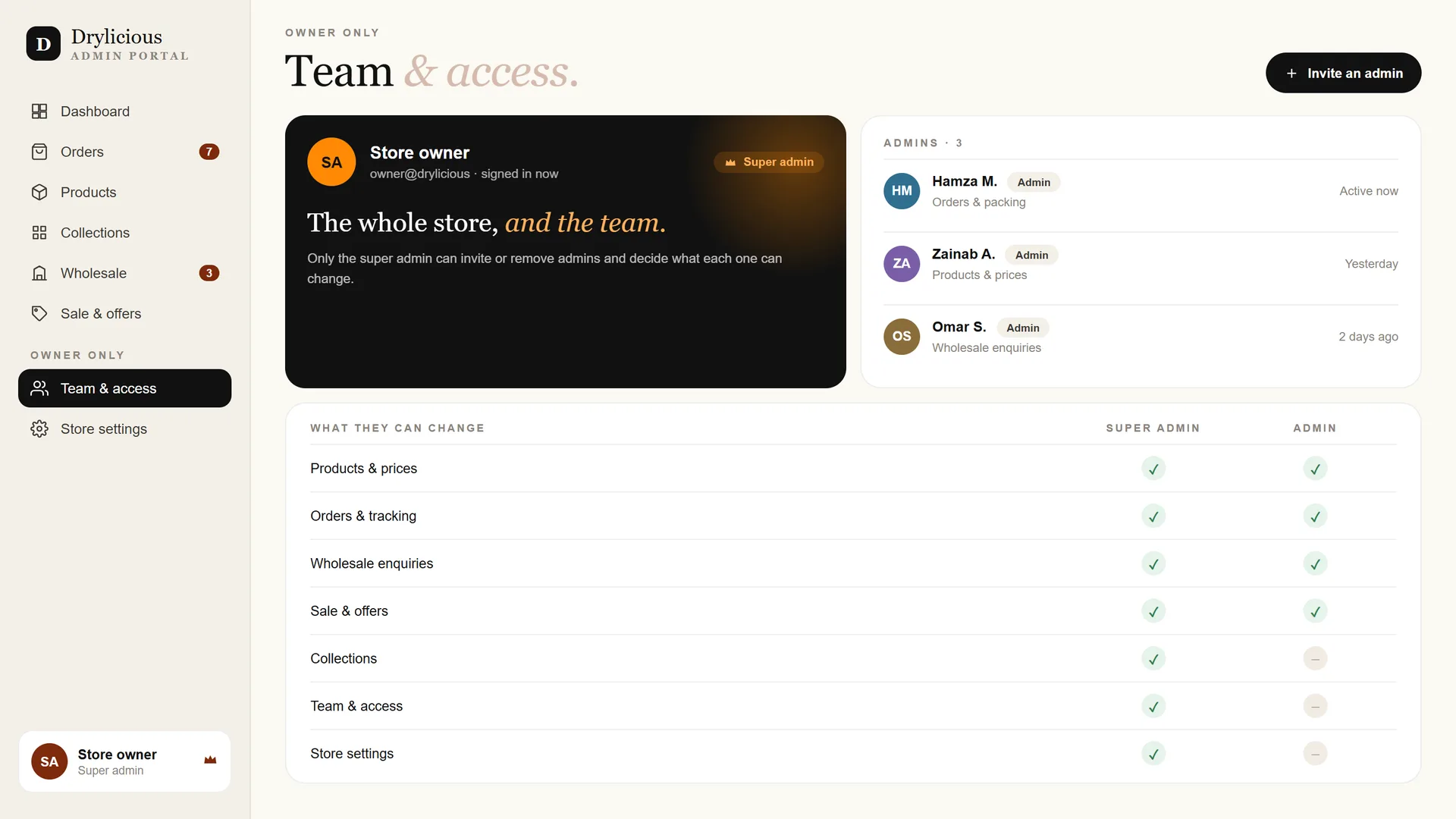Open the Products page
Image resolution: width=1456 pixels, height=819 pixels.
(124, 193)
